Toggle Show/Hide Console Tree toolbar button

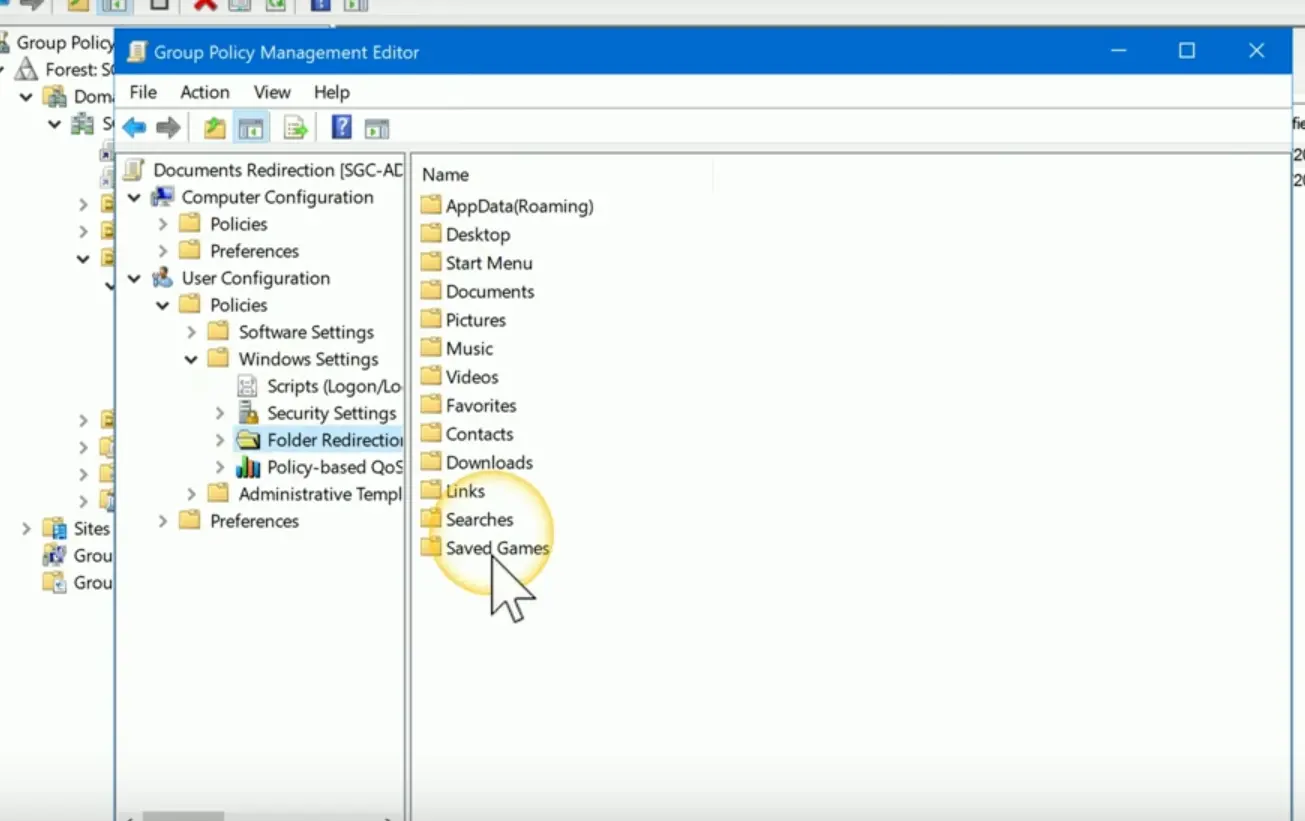point(251,128)
